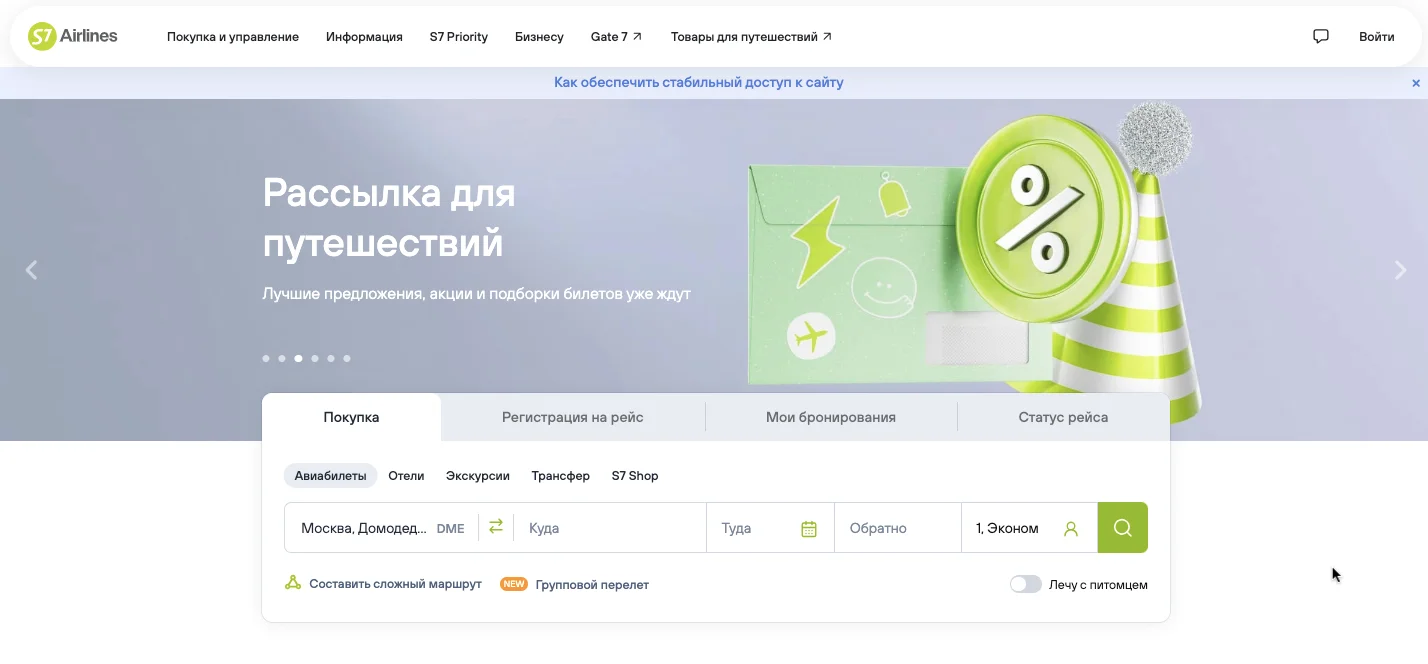
Task: Click the green search flights button
Action: [1123, 527]
